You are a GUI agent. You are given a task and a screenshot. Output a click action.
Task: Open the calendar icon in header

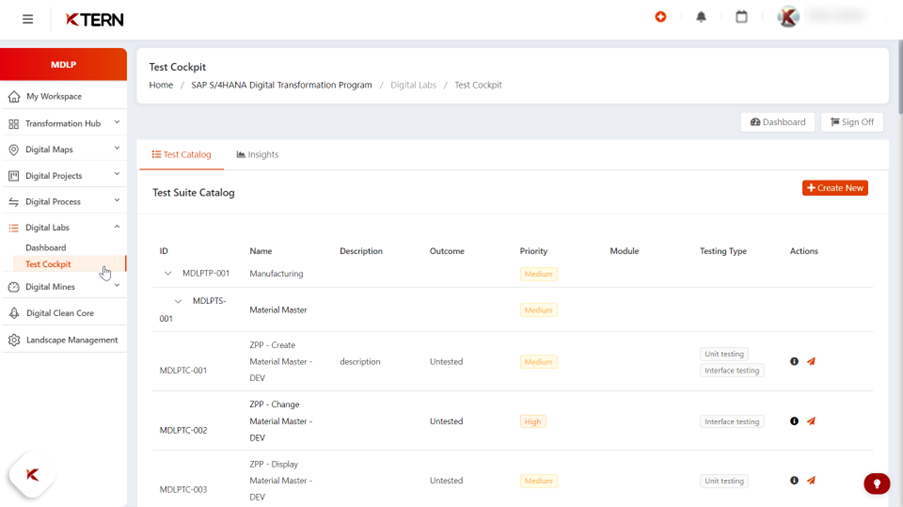(742, 17)
